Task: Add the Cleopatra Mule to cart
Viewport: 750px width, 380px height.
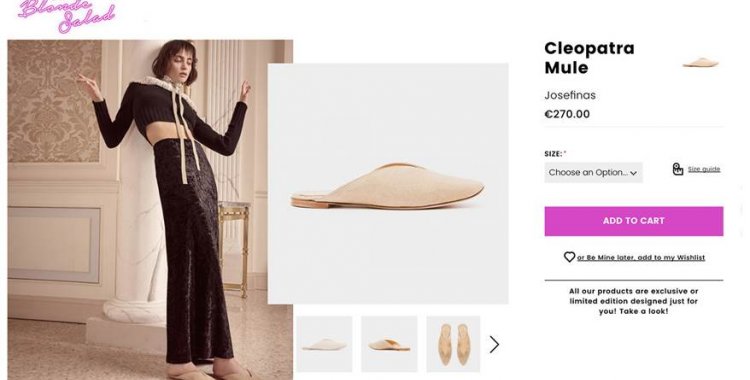Action: pos(634,221)
